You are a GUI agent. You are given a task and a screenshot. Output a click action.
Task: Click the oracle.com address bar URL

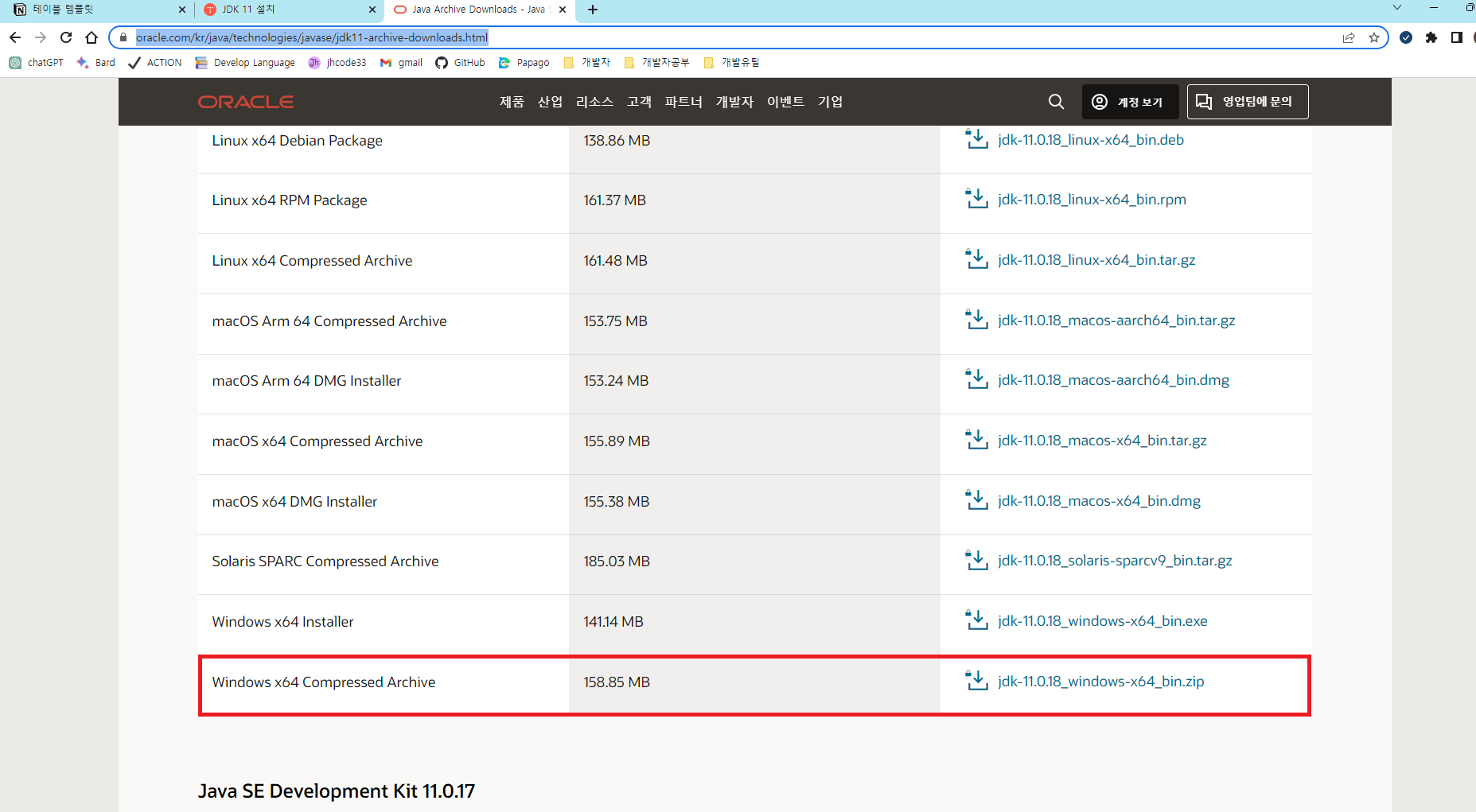click(x=311, y=37)
